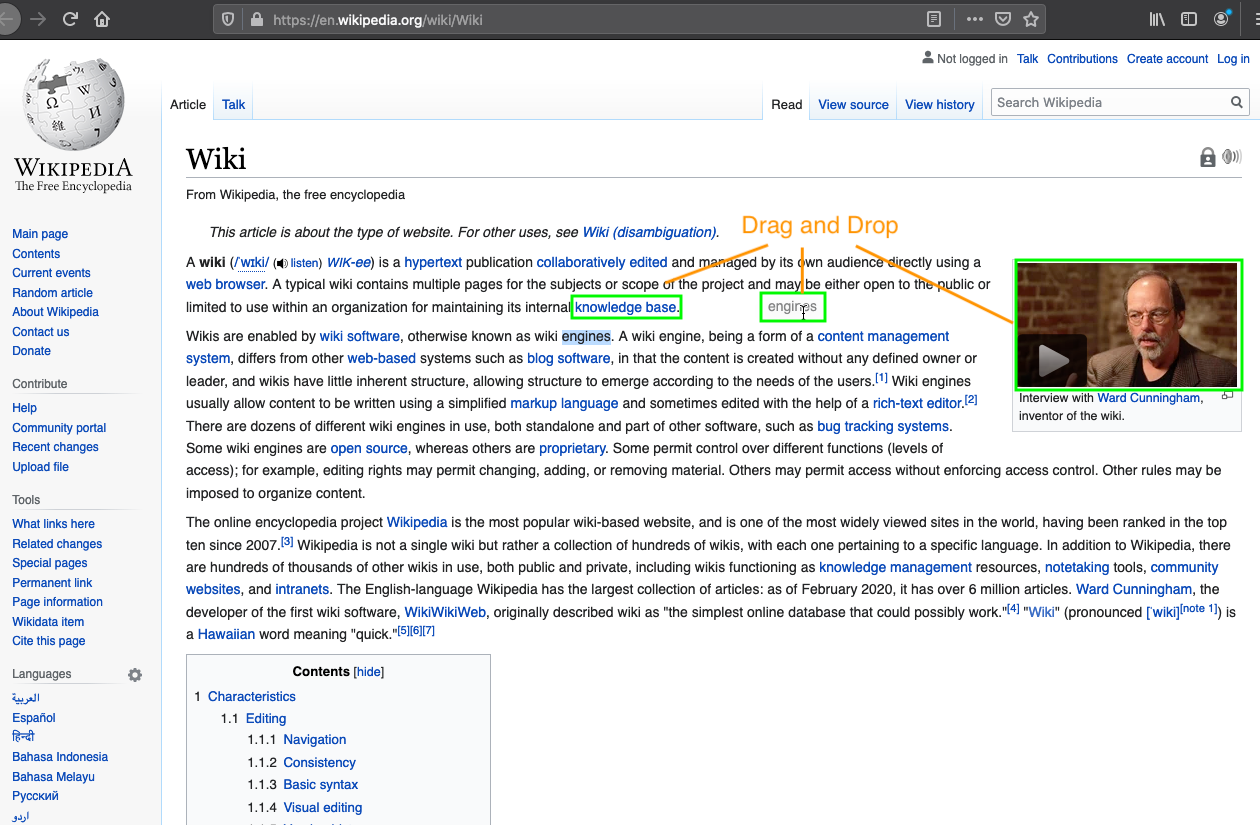Save page to Pocket icon

tap(1002, 19)
